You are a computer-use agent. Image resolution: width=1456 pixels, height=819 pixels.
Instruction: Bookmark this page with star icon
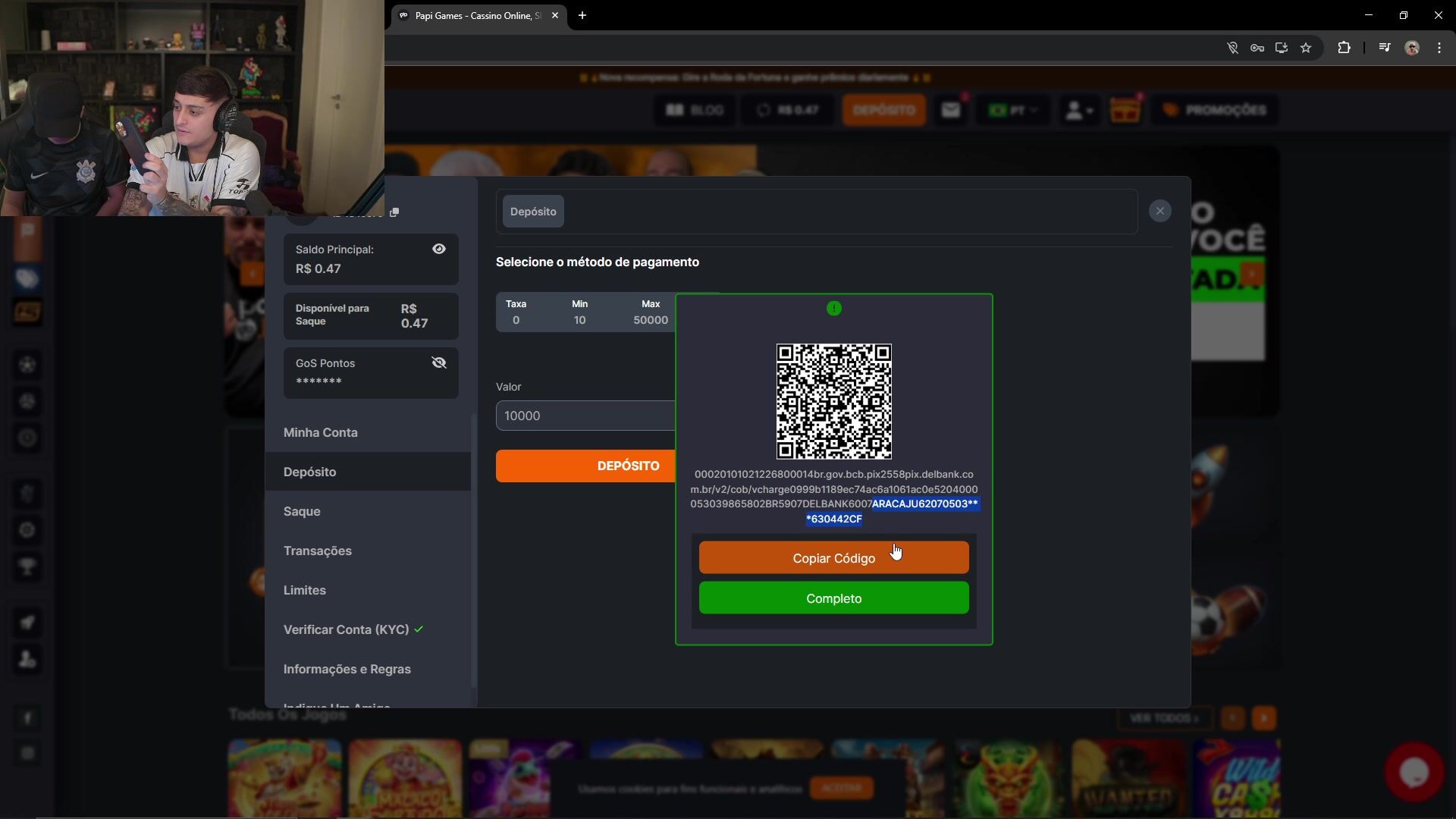1306,48
